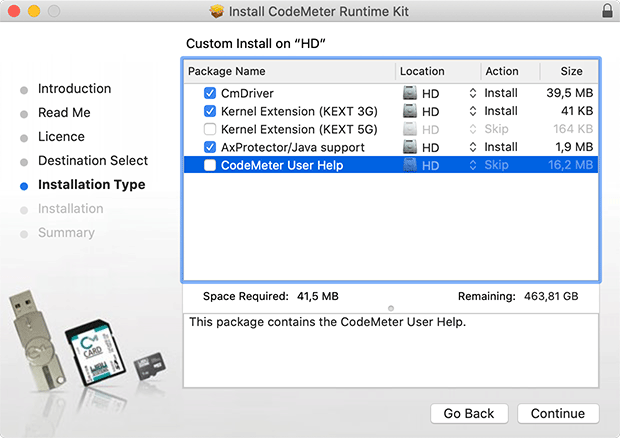Click the HD drive icon in KEXT 5G row
This screenshot has height=438, width=620.
tap(410, 129)
